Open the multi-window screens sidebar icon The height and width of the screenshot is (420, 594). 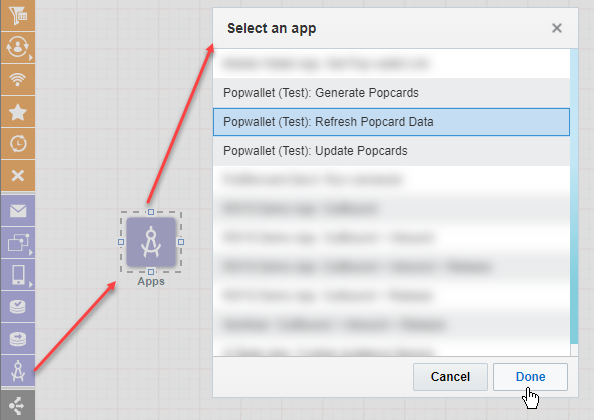point(17,242)
